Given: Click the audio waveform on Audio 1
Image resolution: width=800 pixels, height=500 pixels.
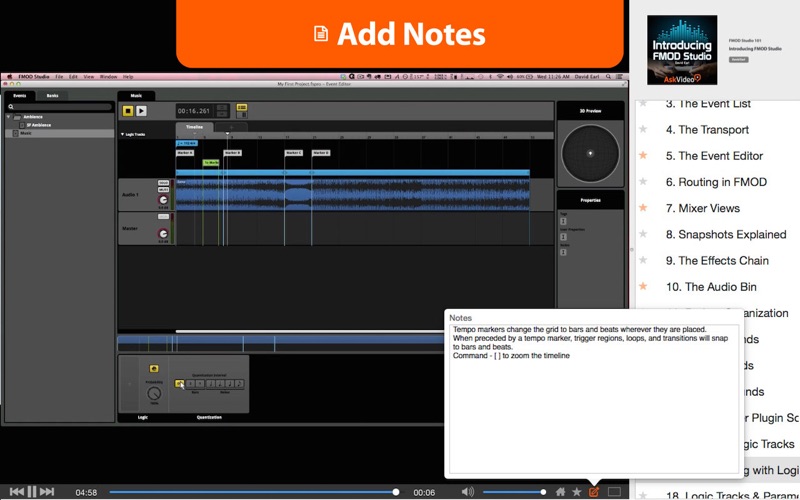Looking at the screenshot, I should tap(353, 194).
